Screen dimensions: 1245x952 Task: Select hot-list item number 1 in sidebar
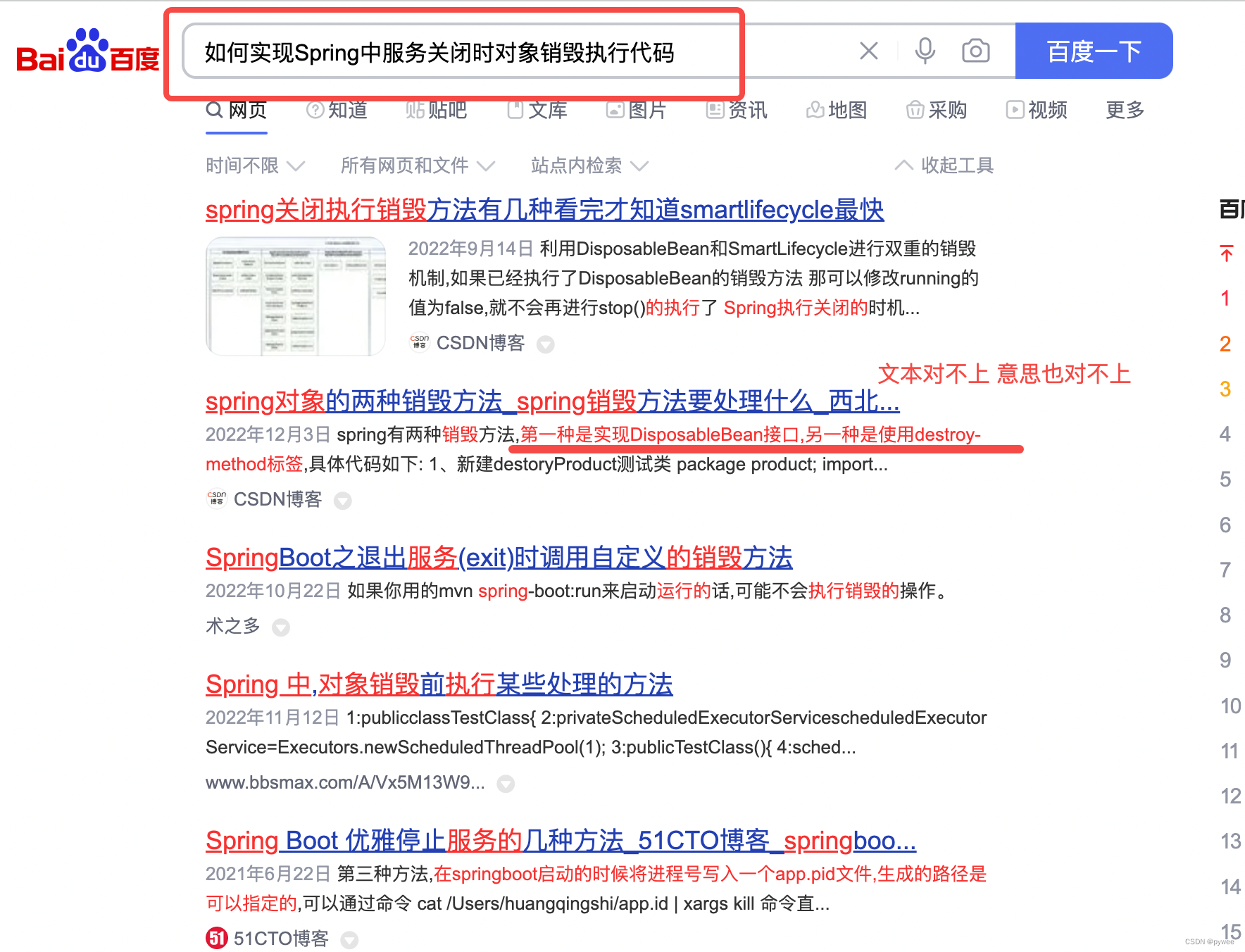tap(1225, 299)
